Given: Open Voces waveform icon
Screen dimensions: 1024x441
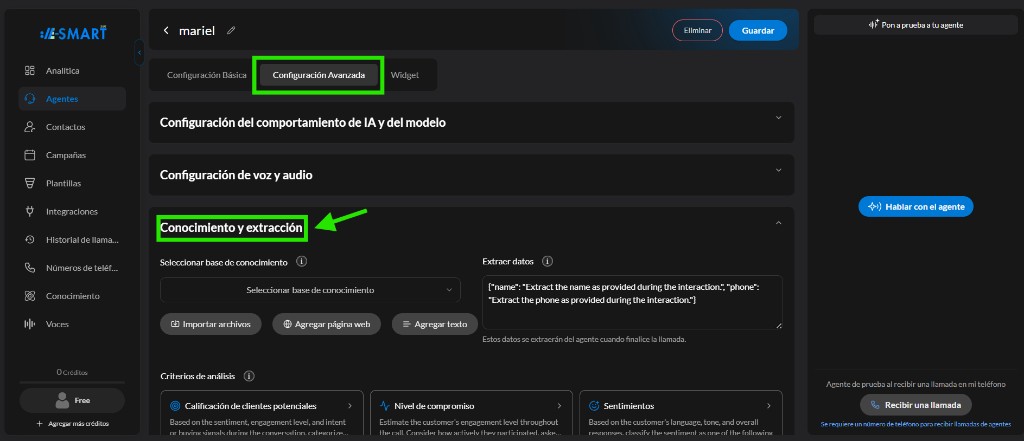Looking at the screenshot, I should (x=29, y=323).
